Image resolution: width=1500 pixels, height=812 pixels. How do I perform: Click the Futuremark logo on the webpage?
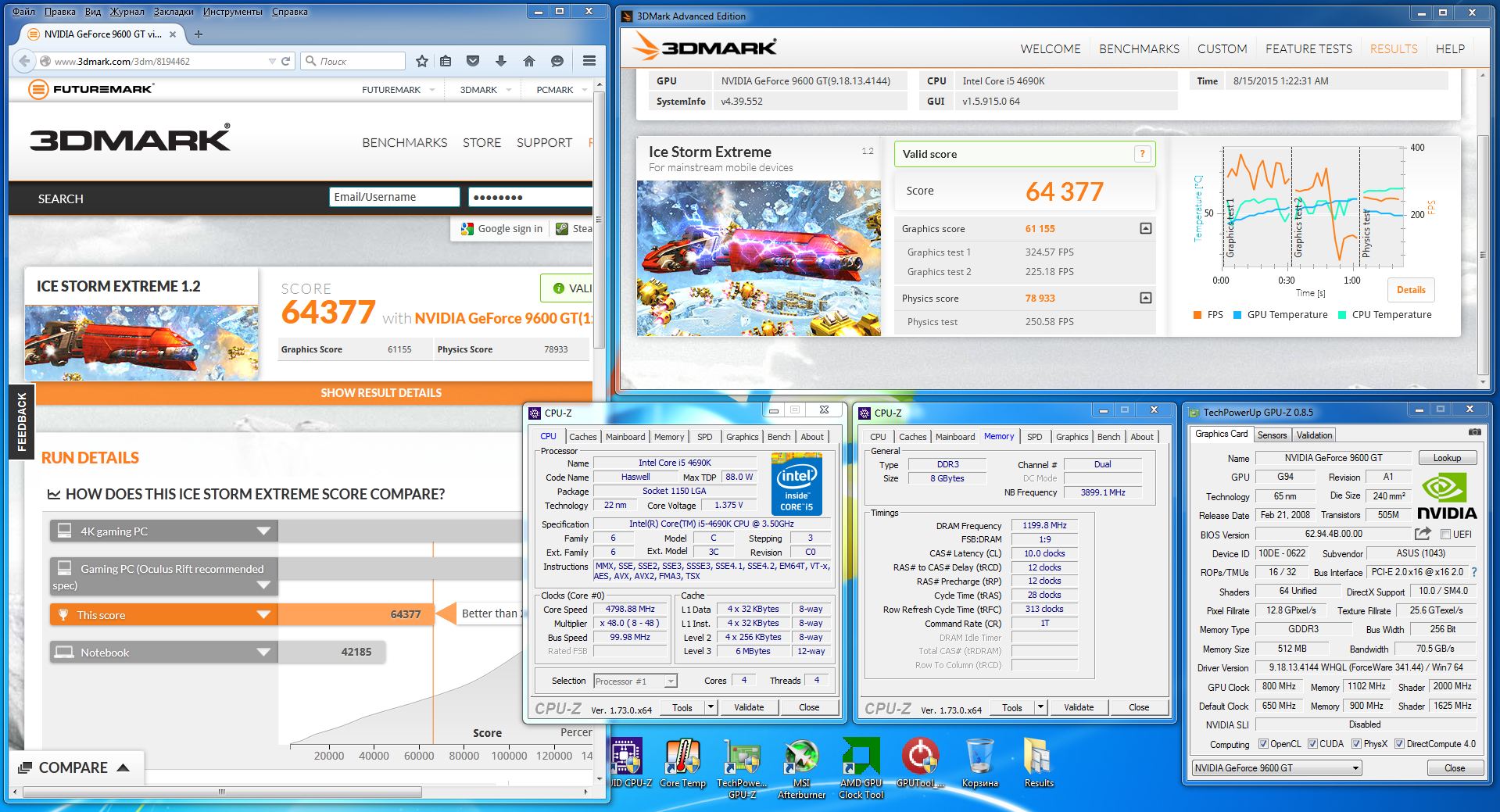point(91,89)
